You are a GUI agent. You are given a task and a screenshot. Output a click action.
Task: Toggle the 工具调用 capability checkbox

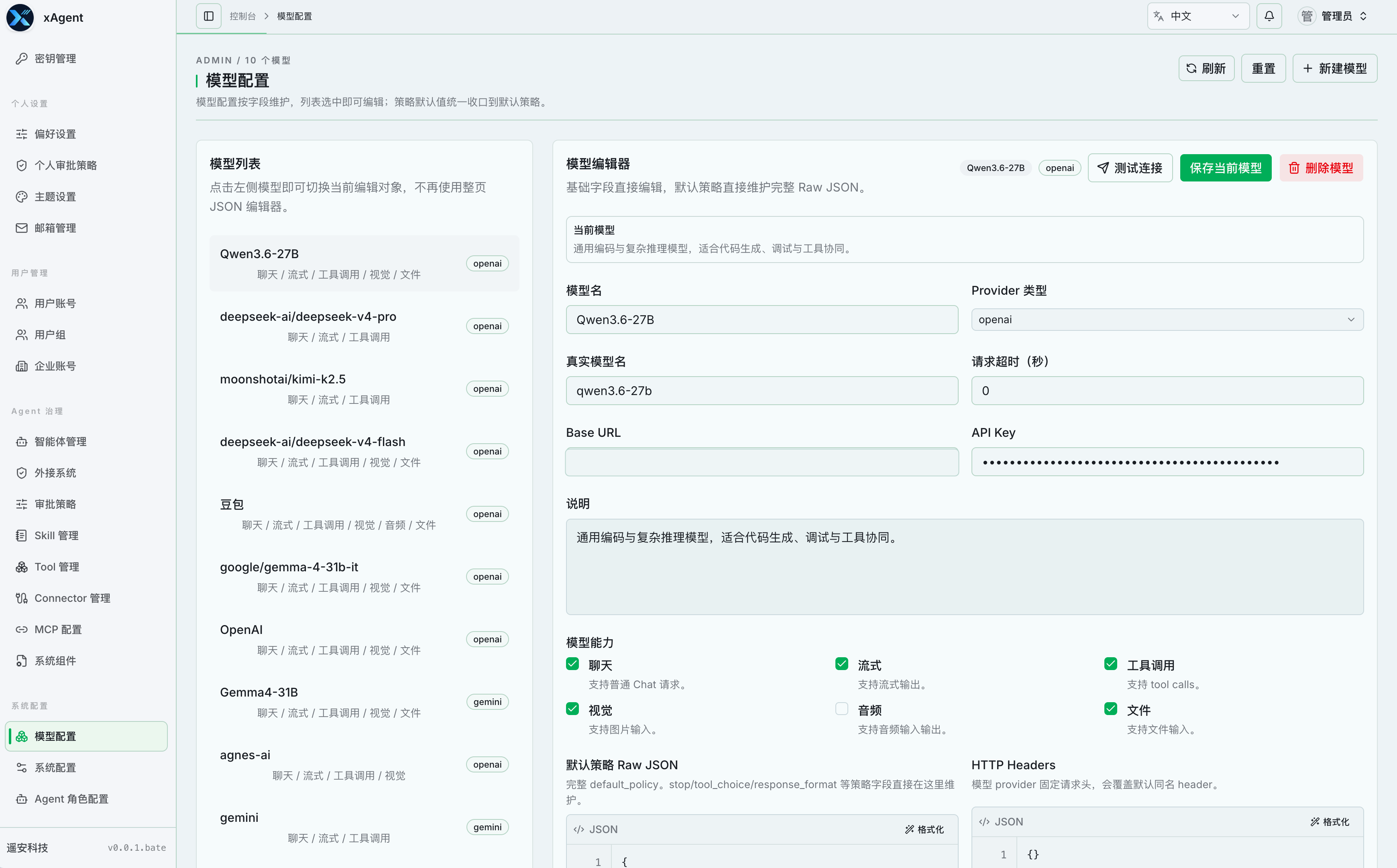pos(1111,664)
